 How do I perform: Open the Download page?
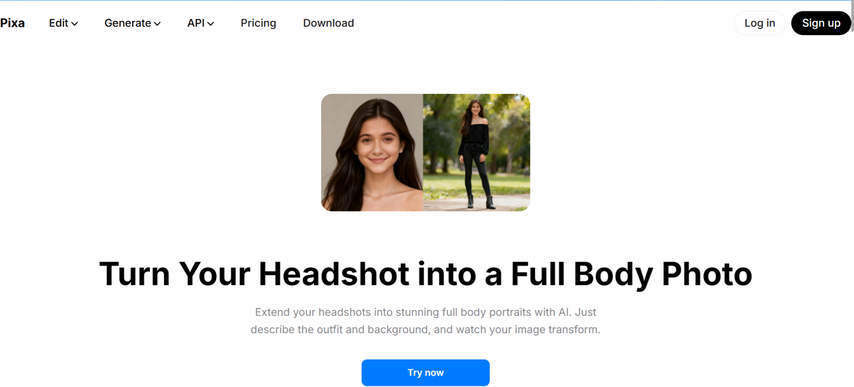tap(328, 23)
